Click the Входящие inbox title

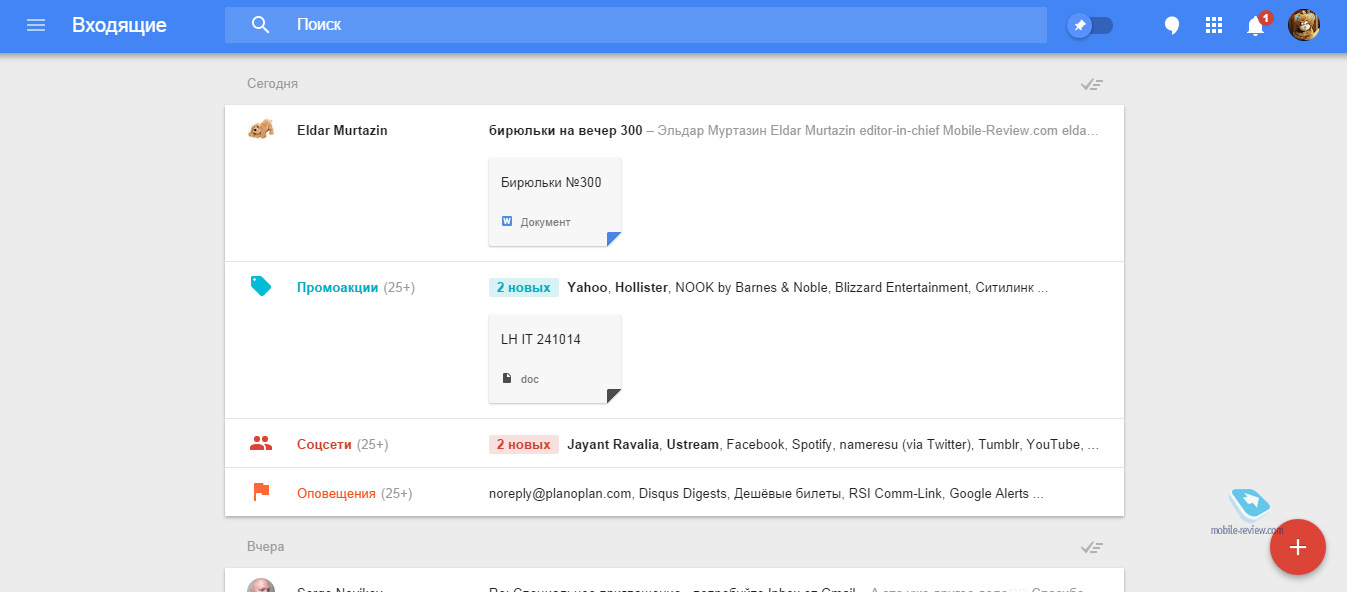pyautogui.click(x=119, y=25)
